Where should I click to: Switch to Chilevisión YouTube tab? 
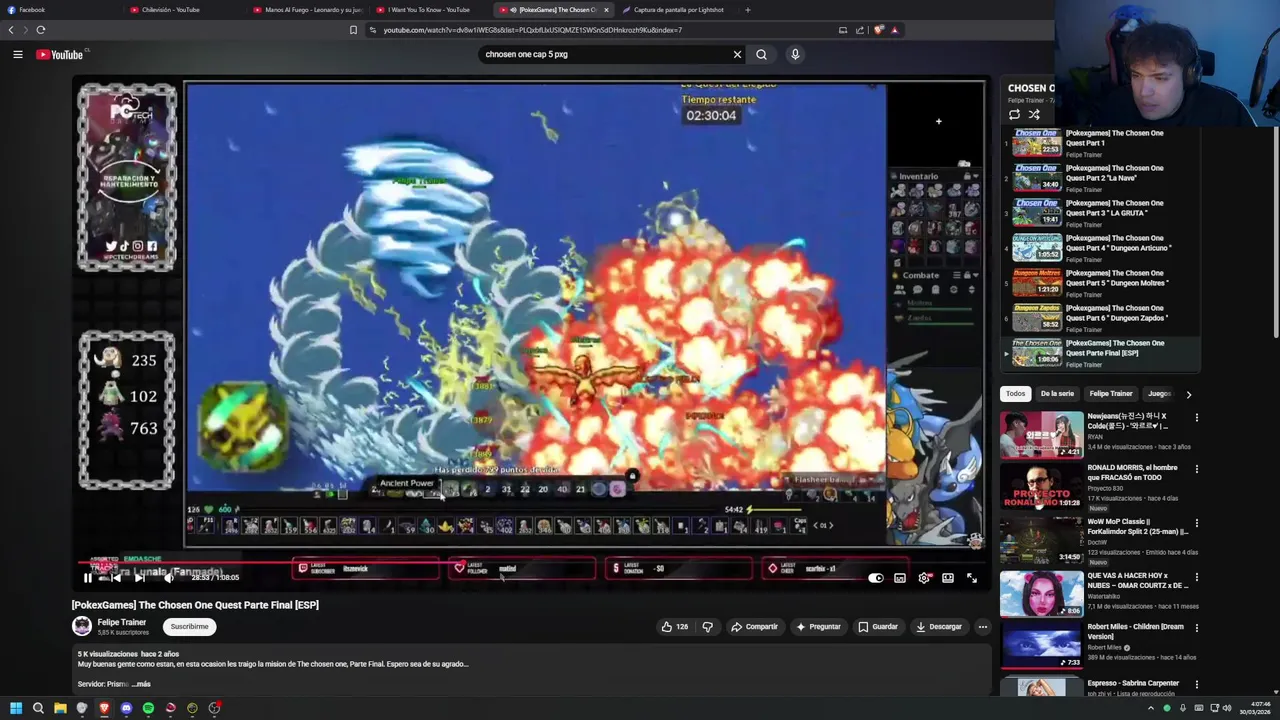[x=183, y=10]
